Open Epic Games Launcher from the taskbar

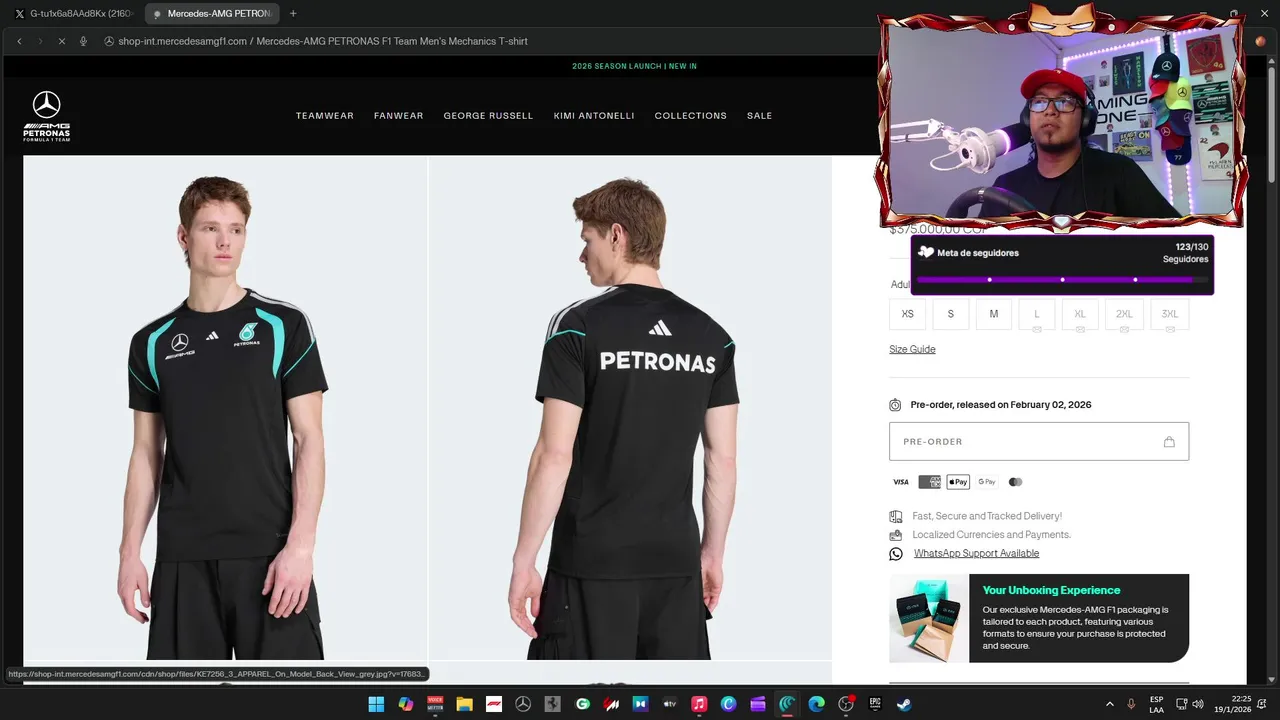[875, 704]
